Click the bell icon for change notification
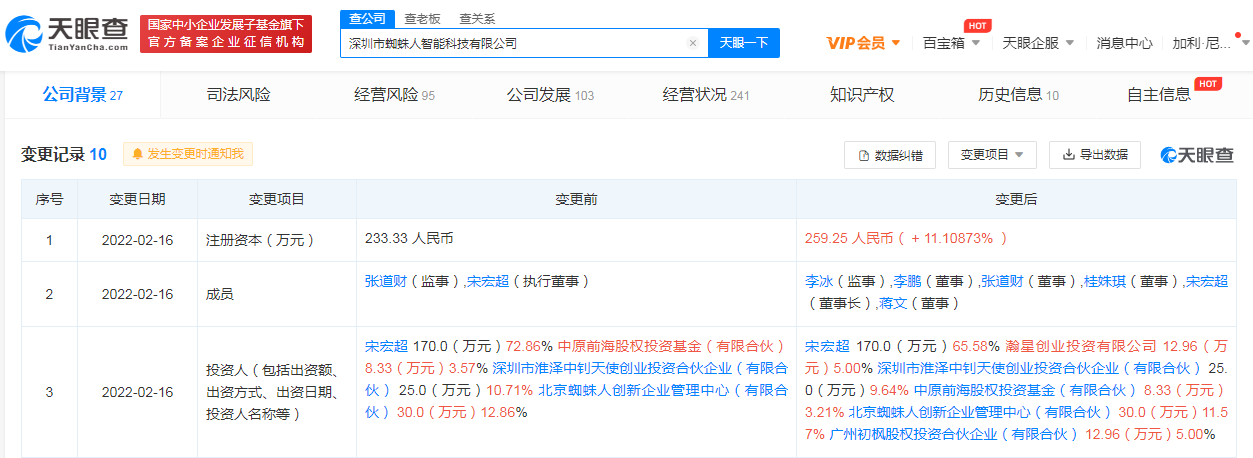 pyautogui.click(x=138, y=155)
